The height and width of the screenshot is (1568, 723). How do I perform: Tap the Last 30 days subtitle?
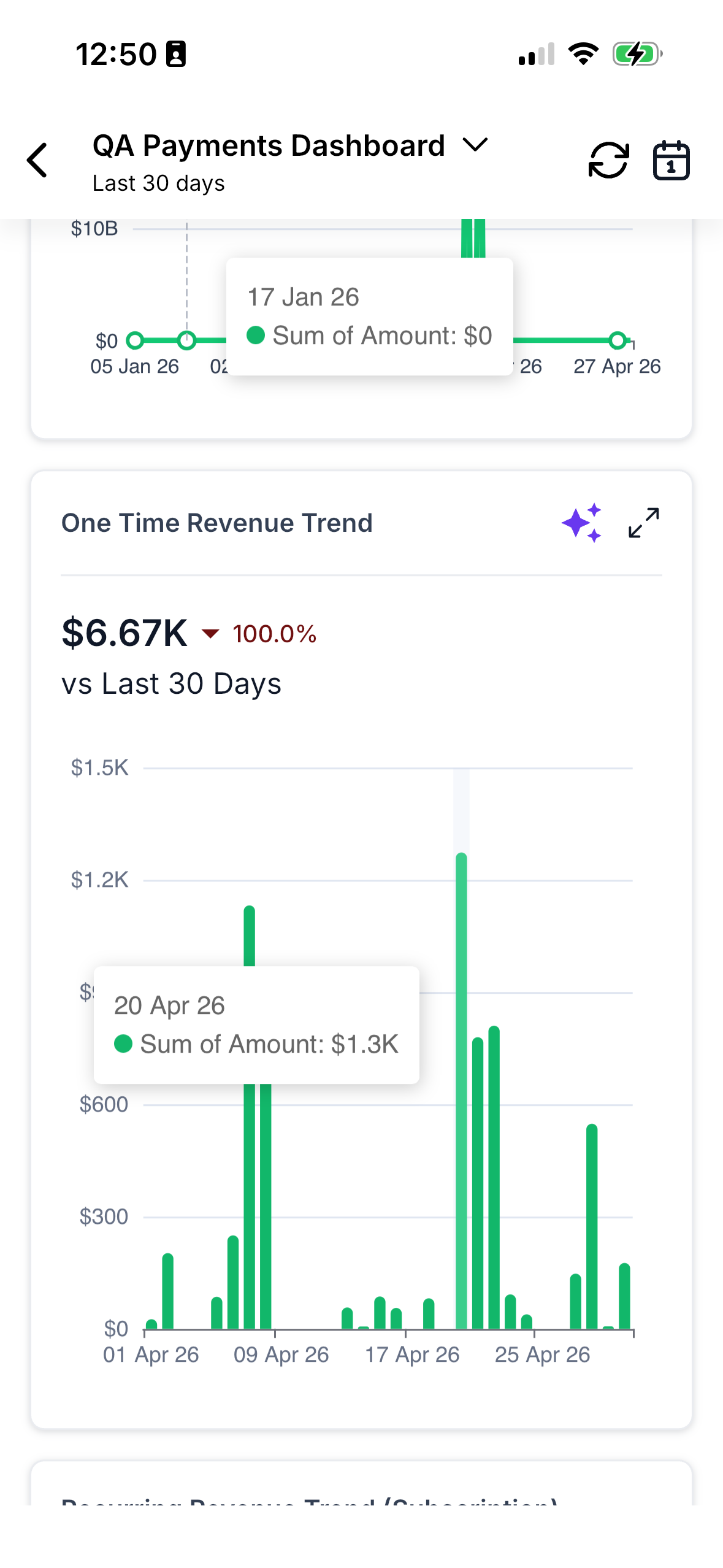(158, 183)
